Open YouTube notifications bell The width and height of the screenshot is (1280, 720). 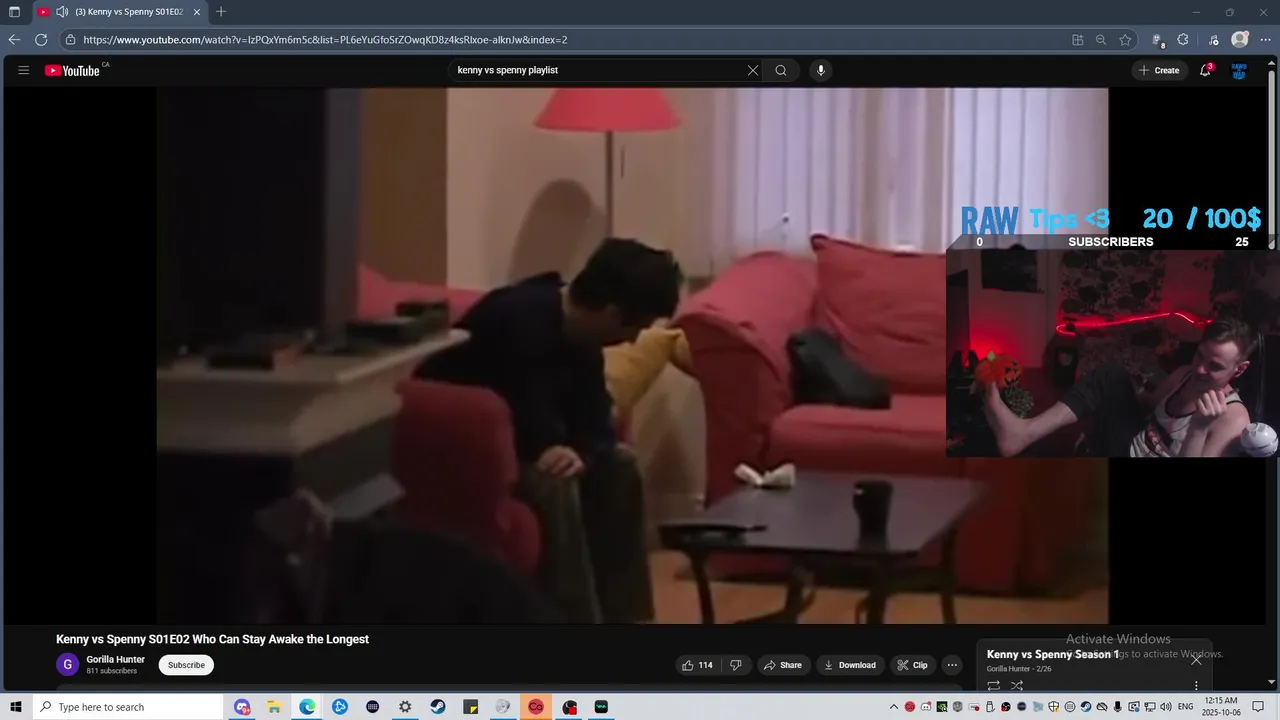(x=1206, y=70)
